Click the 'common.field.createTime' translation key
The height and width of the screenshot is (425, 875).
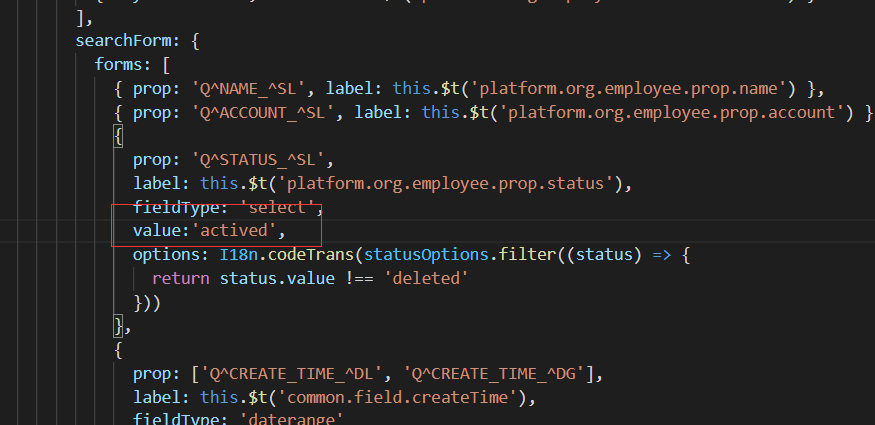[397, 398]
